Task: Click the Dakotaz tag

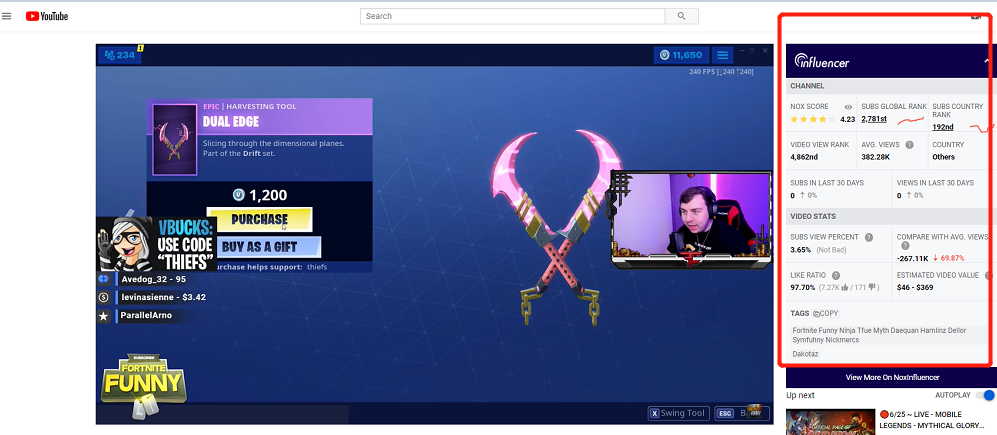Action: coord(805,354)
